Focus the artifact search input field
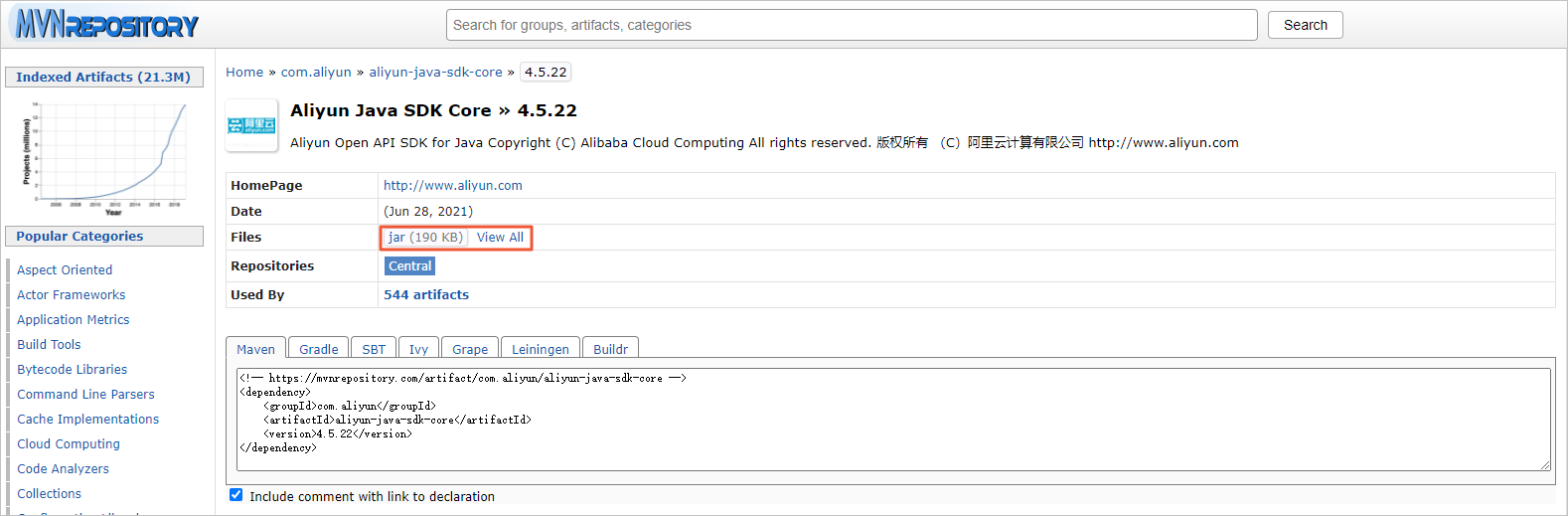 coord(851,25)
